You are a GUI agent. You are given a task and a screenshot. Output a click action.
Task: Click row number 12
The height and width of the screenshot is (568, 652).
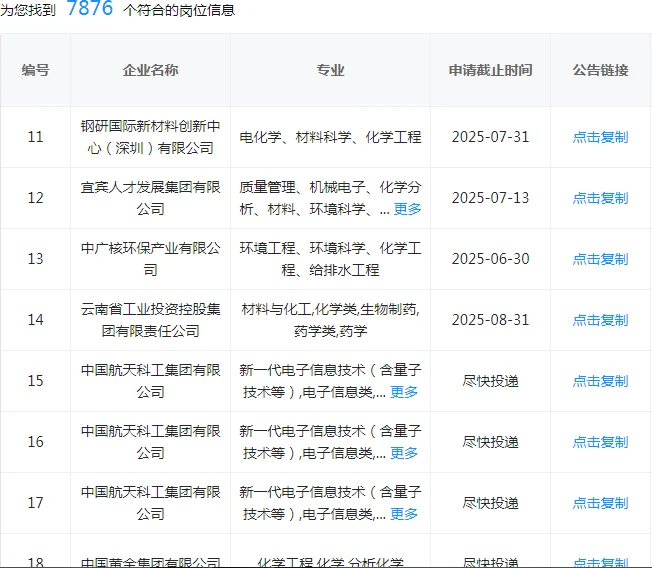(x=35, y=198)
